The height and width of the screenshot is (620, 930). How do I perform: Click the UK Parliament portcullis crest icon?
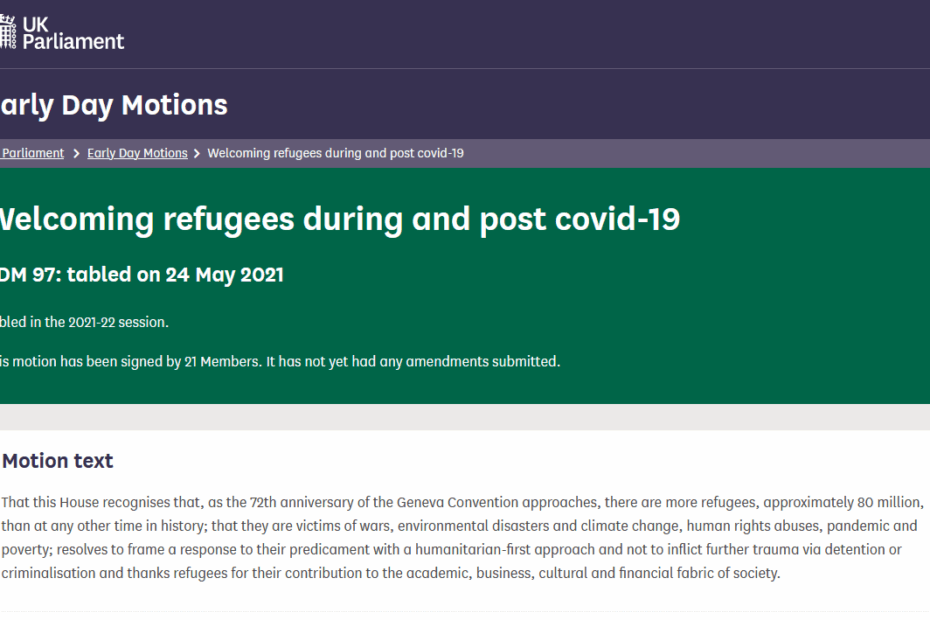point(8,30)
